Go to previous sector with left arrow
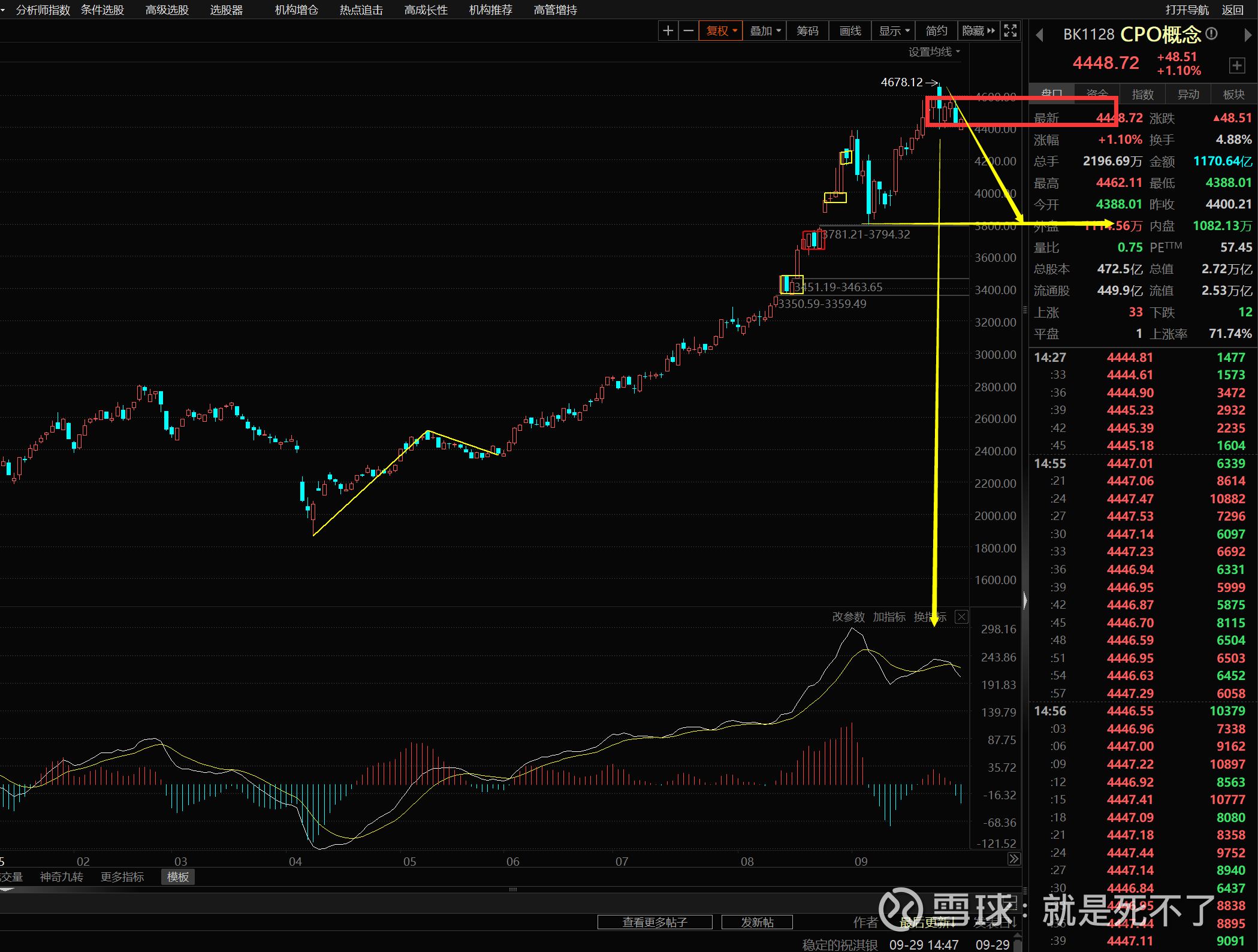The image size is (1258, 952). [1040, 35]
